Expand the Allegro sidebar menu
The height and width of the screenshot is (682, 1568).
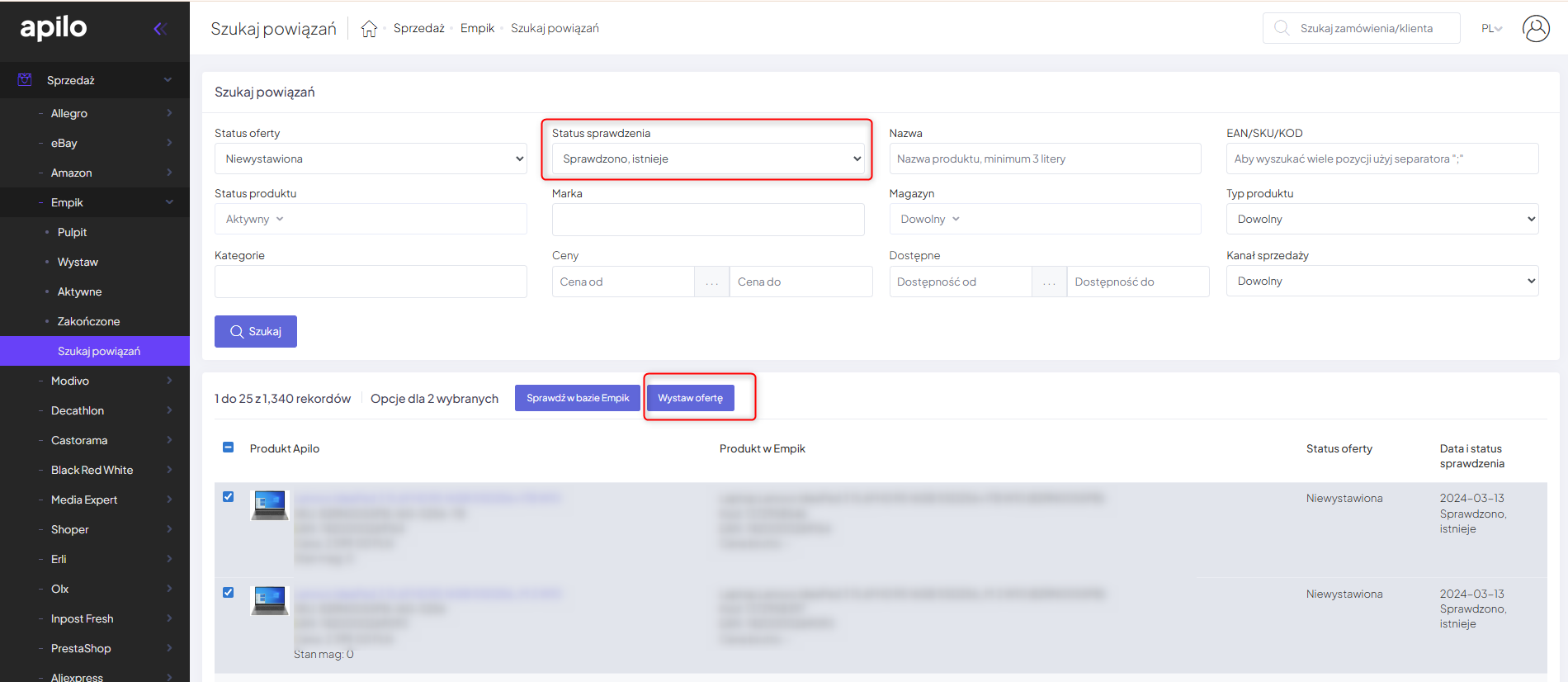[69, 113]
